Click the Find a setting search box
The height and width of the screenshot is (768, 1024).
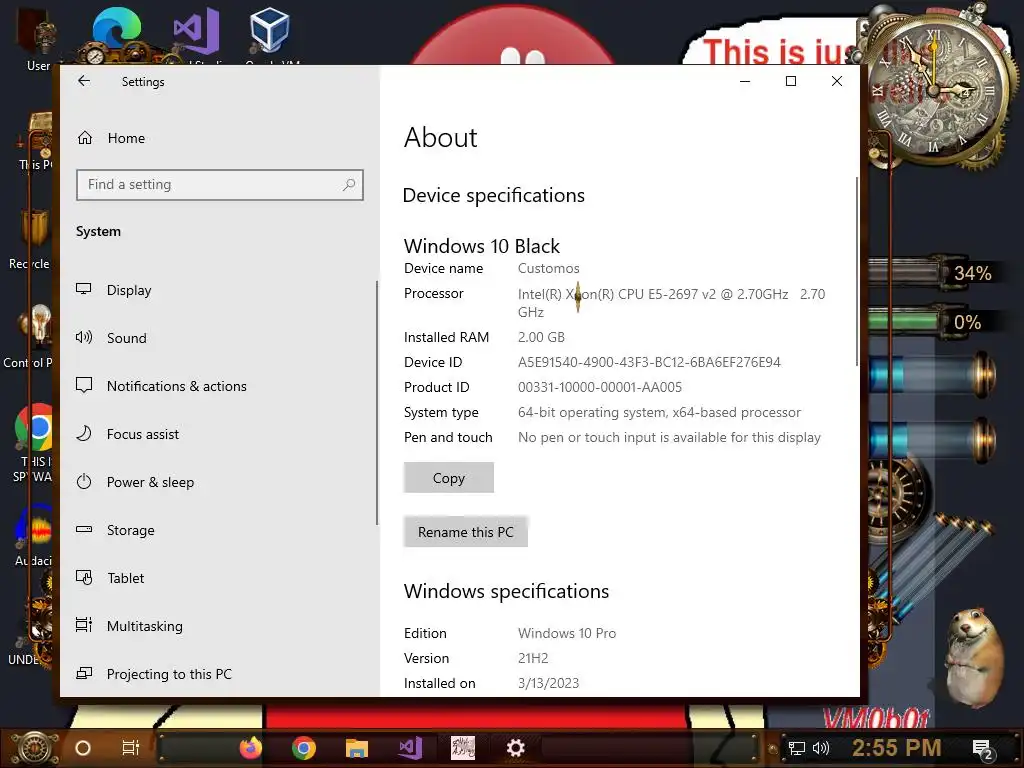[219, 185]
